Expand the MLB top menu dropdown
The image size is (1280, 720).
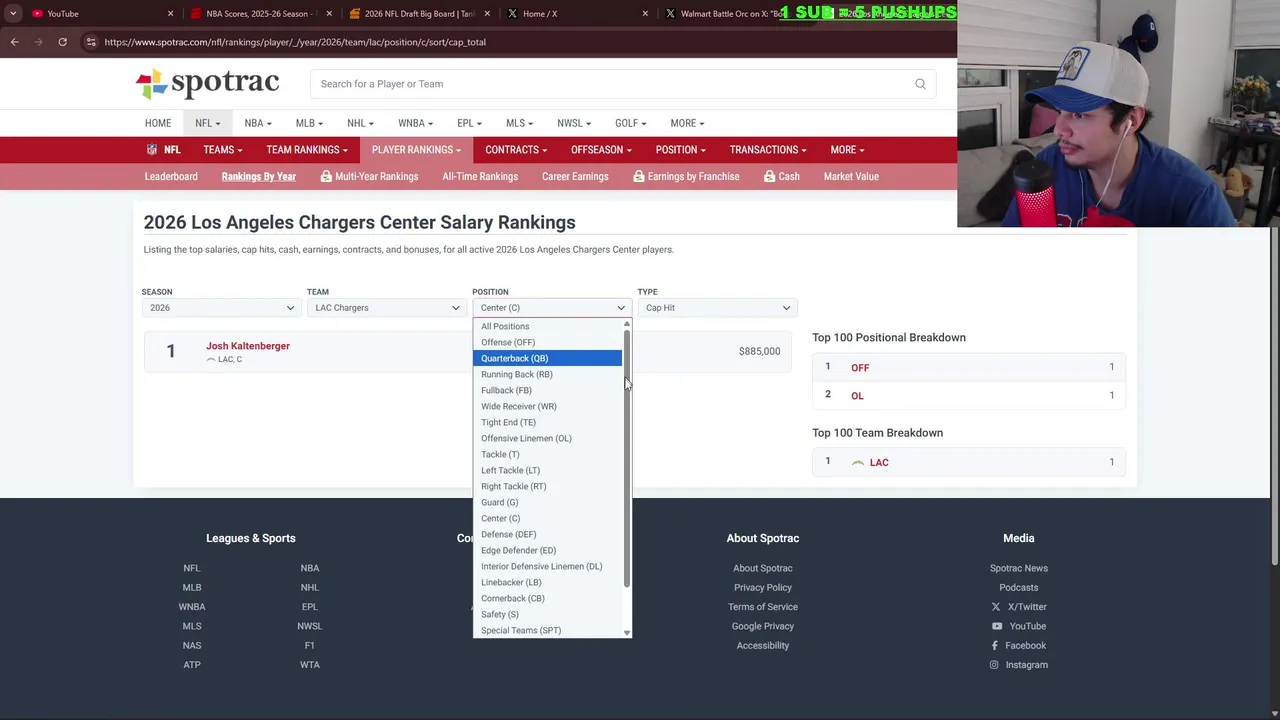309,123
